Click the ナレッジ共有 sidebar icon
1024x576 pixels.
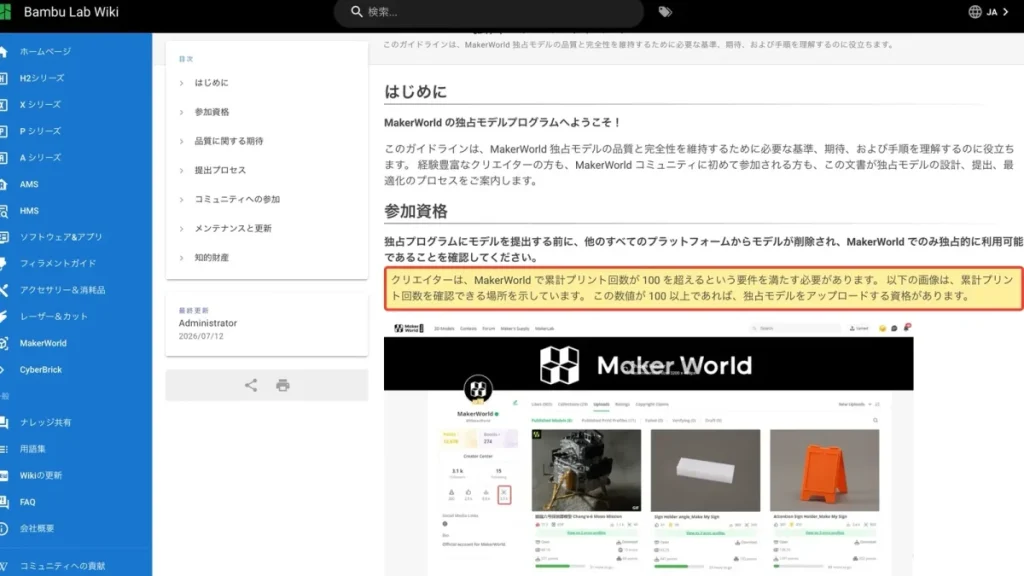tap(3, 423)
